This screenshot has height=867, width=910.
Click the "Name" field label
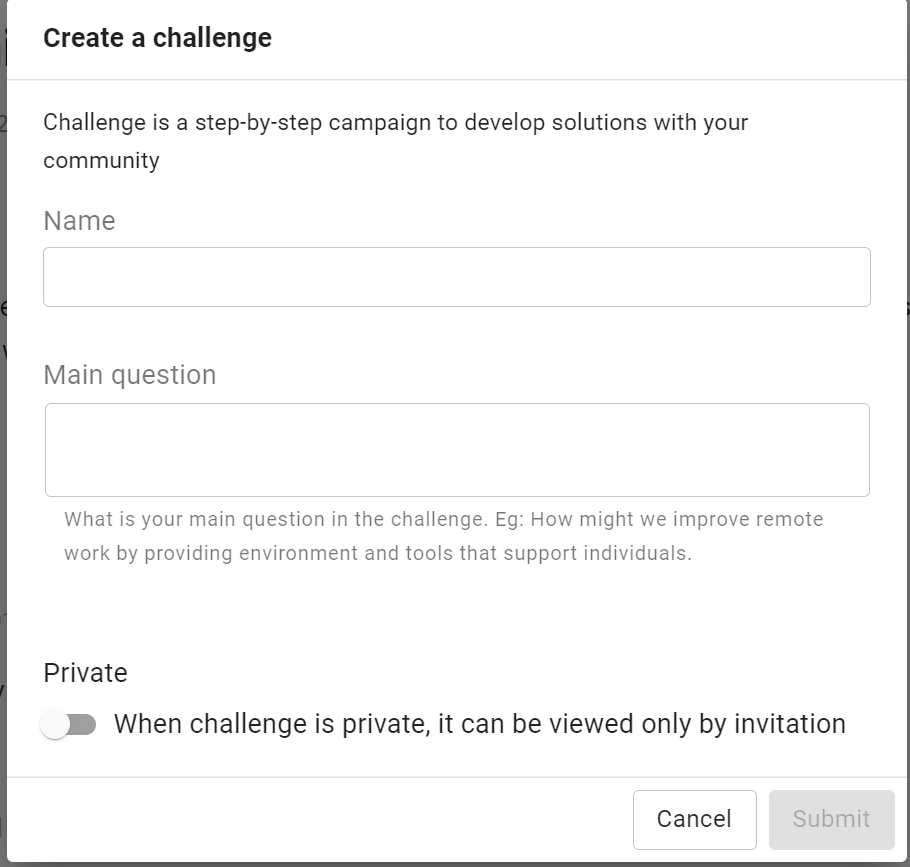pyautogui.click(x=79, y=221)
